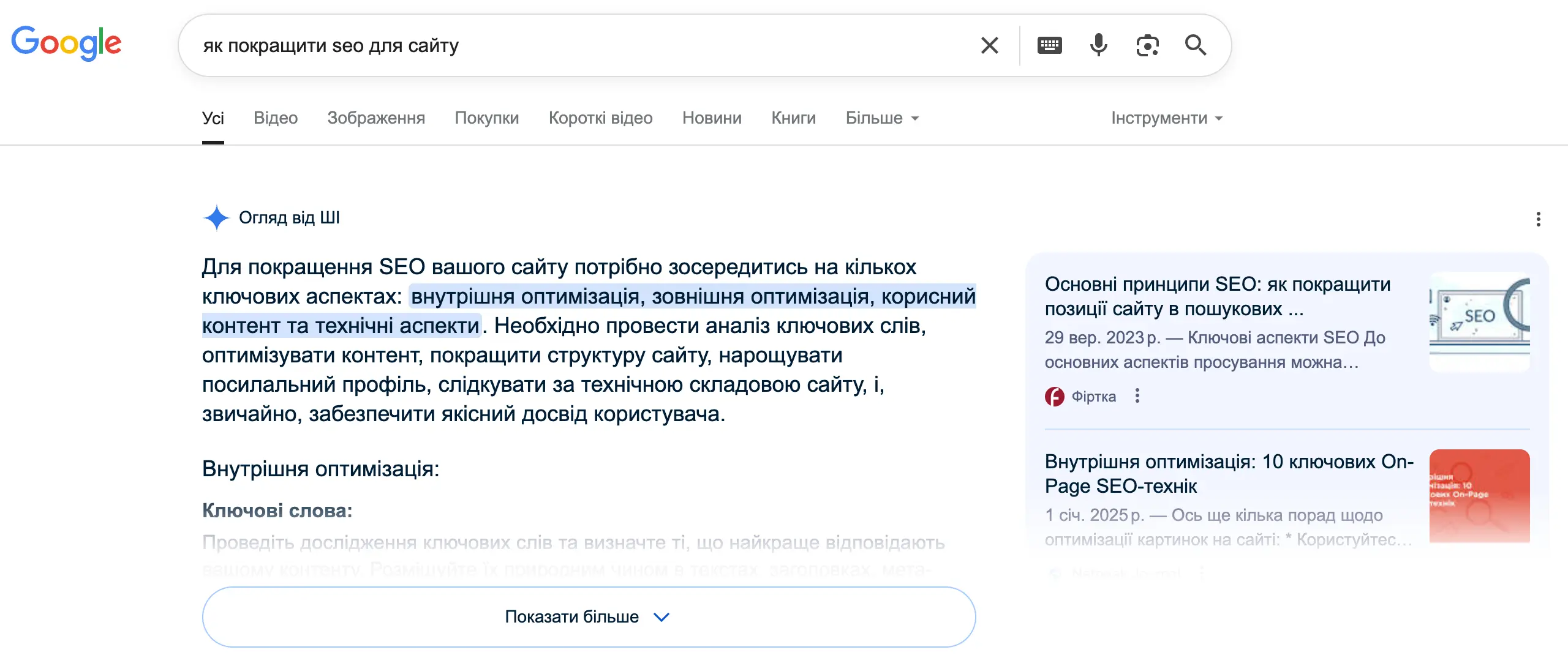Switch to the Зображення tab

click(x=376, y=118)
